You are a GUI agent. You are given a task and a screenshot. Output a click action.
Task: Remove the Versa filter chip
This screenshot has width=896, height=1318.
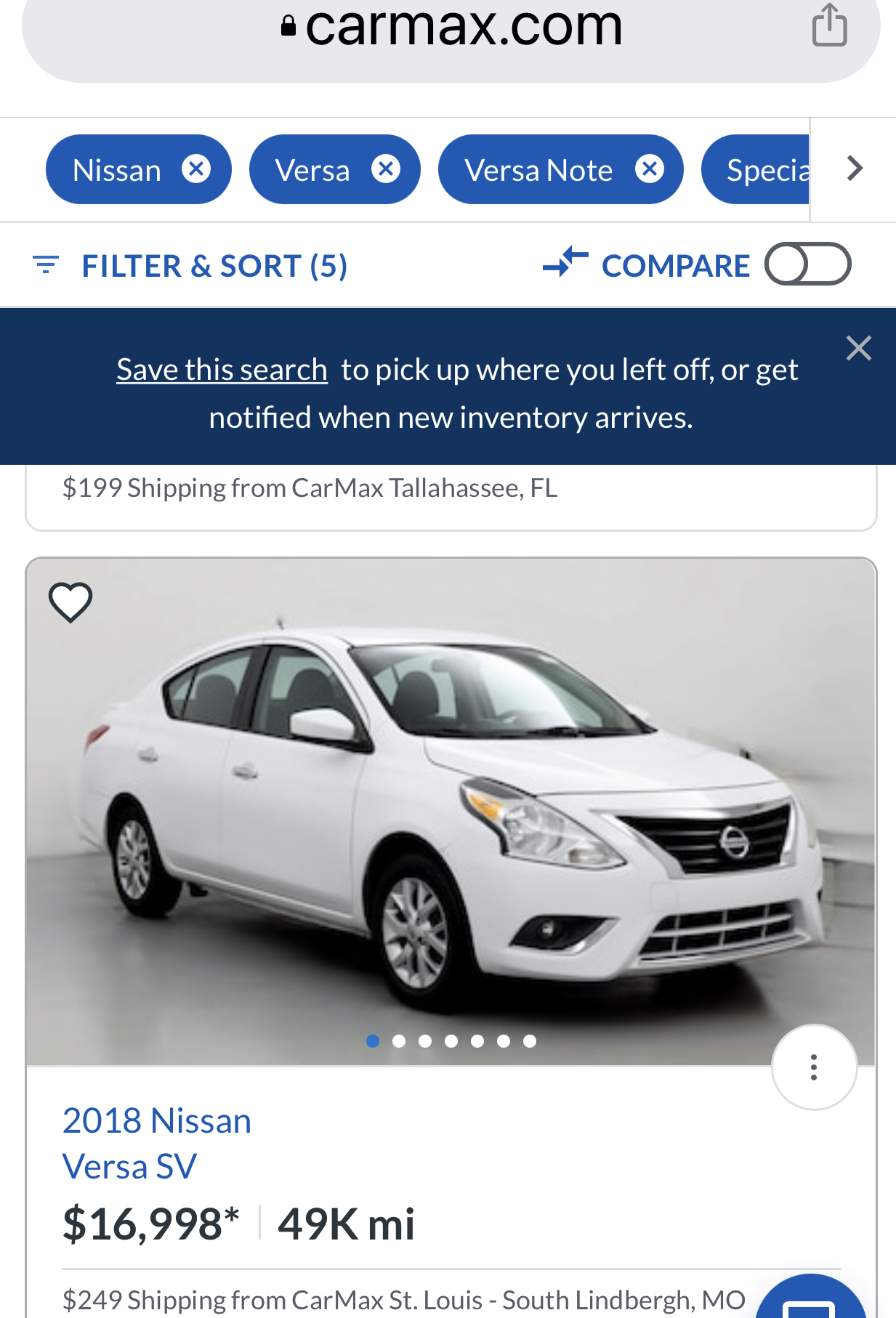(386, 169)
